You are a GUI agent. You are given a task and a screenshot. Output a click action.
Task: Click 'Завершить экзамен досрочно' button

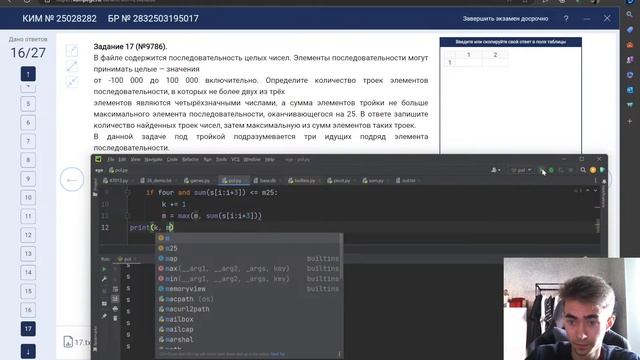pyautogui.click(x=505, y=19)
